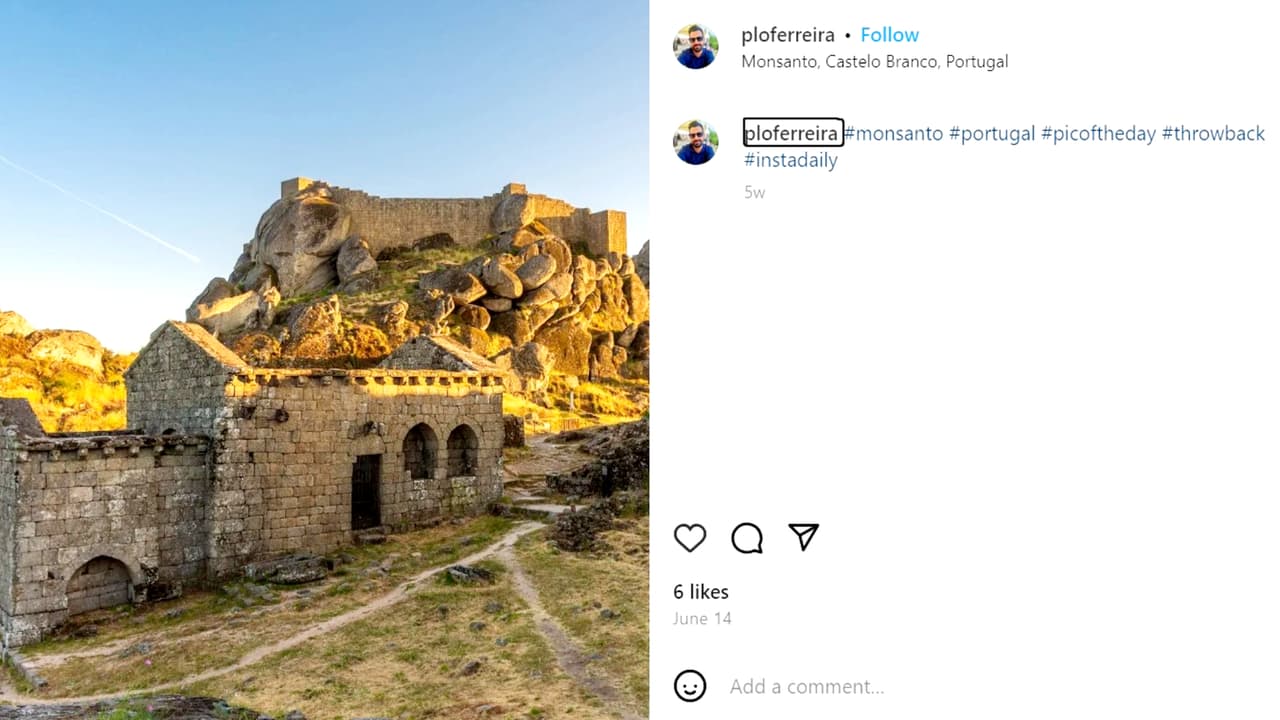Click the profile avatar beside the caption

[695, 142]
